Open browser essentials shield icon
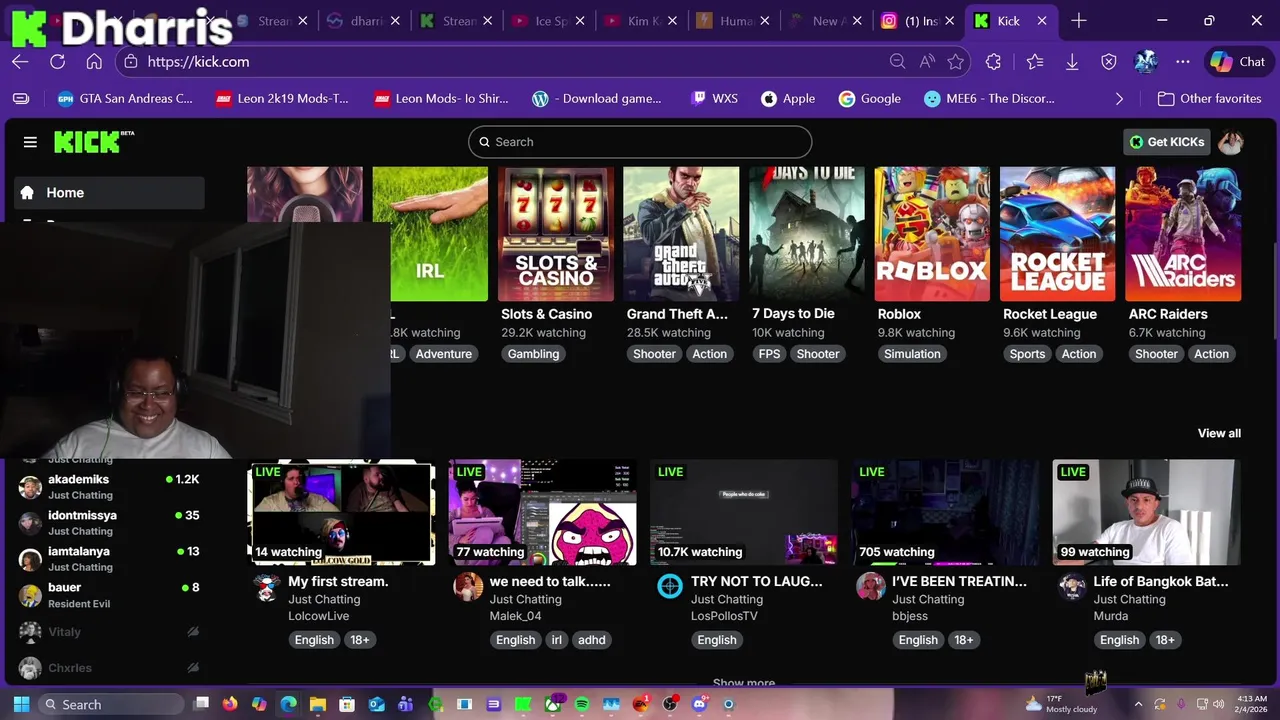 coord(1109,62)
